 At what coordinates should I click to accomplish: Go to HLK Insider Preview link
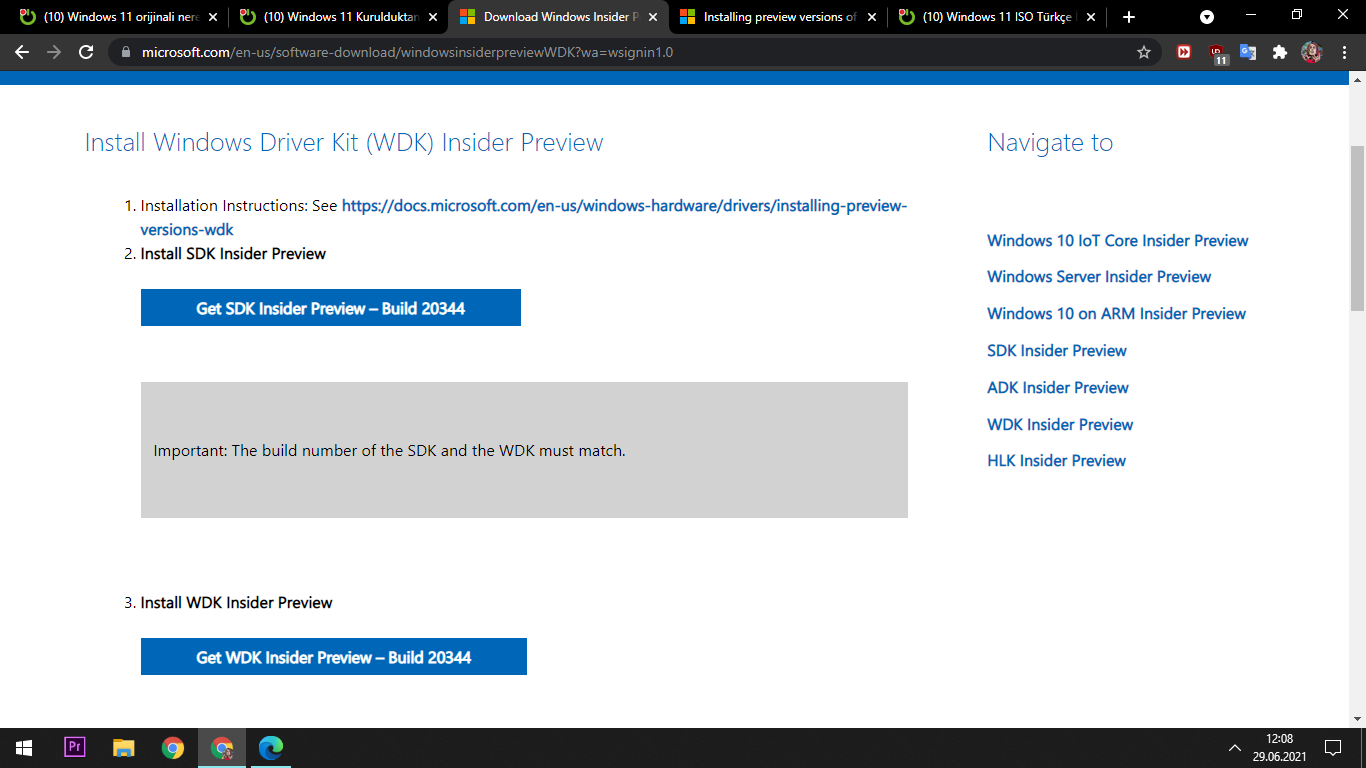(x=1057, y=461)
